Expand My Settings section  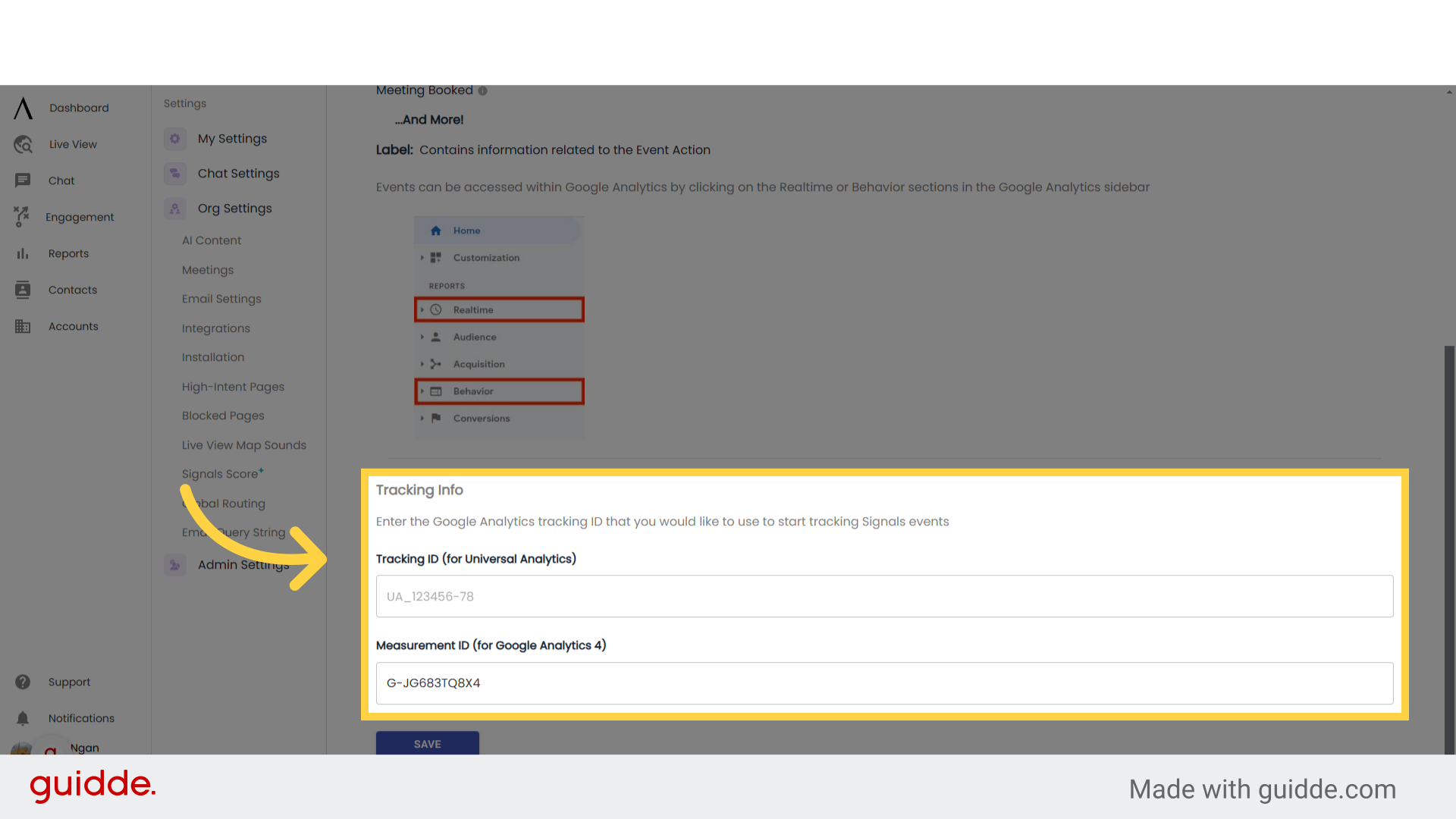tap(232, 139)
